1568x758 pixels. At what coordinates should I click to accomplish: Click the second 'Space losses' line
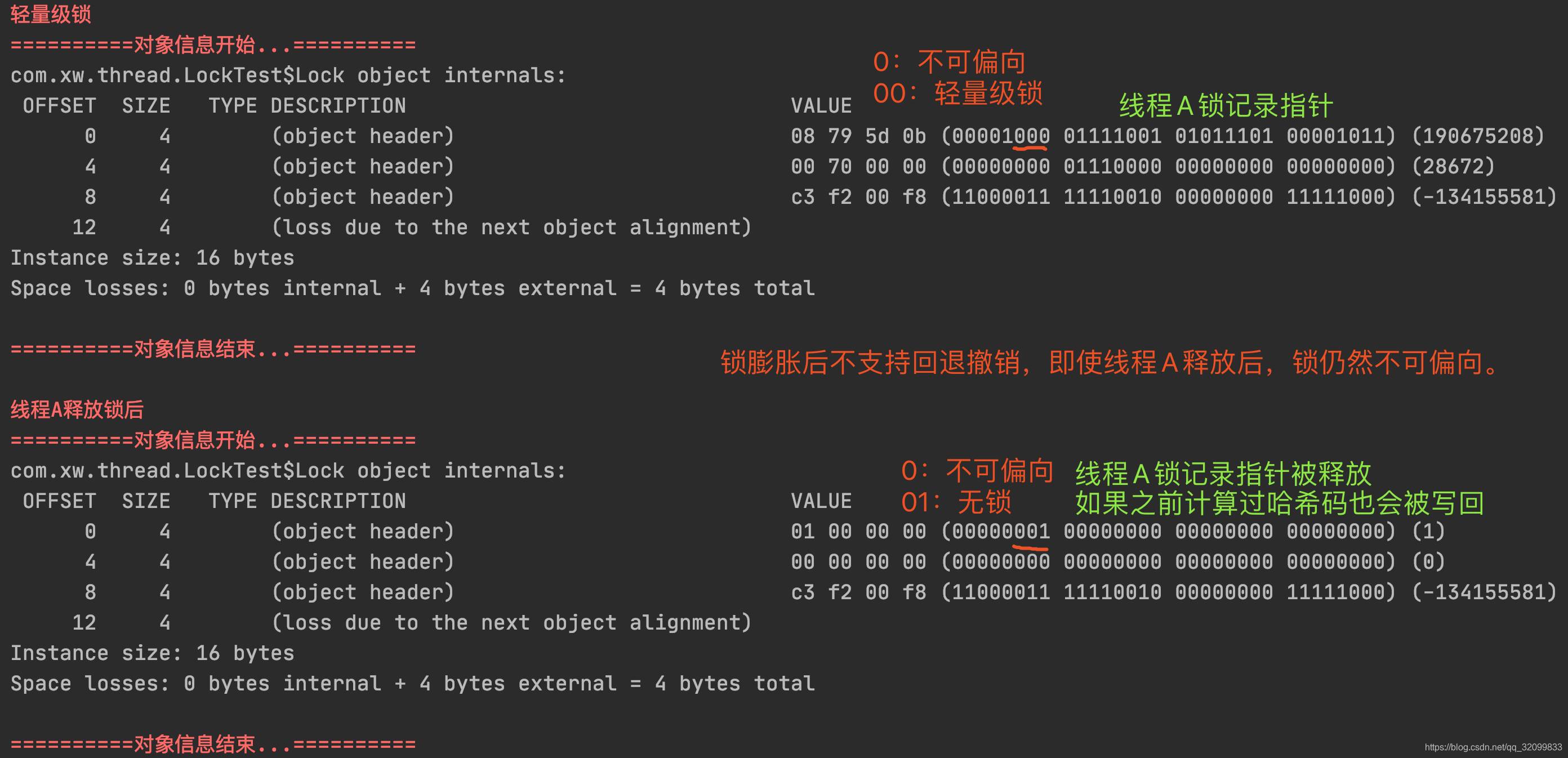[413, 684]
